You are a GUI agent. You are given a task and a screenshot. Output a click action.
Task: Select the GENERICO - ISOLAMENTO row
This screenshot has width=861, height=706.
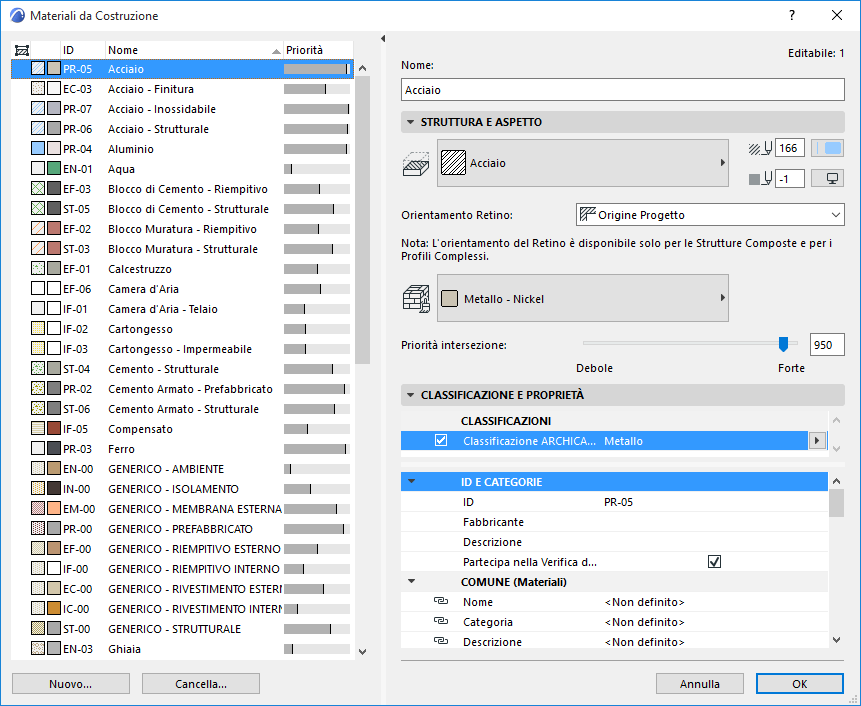(x=182, y=489)
